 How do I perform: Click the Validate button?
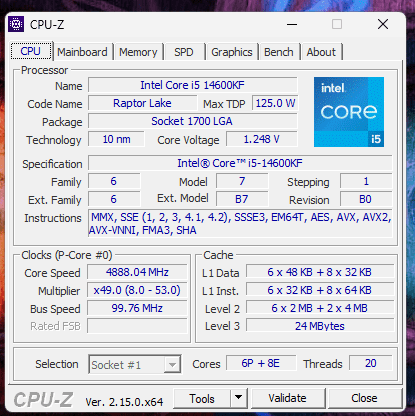pyautogui.click(x=288, y=398)
